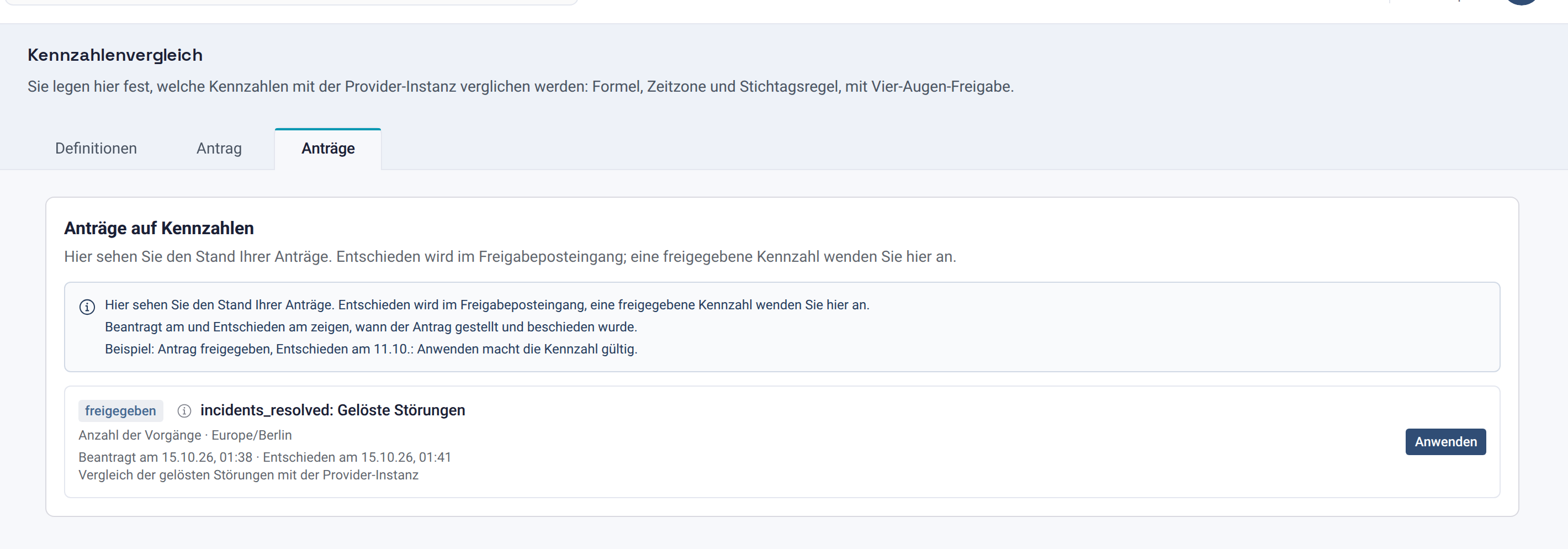The width and height of the screenshot is (1568, 549).
Task: Click info icon beside incidents_resolved title
Action: (x=184, y=411)
